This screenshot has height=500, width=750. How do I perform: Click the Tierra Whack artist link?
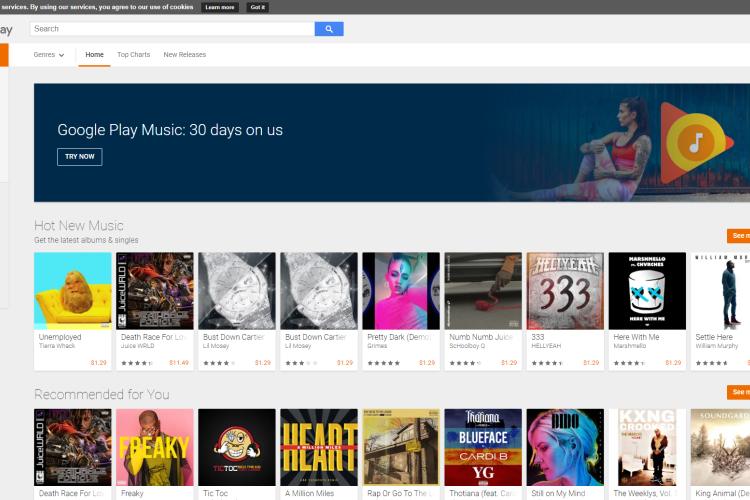[57, 345]
